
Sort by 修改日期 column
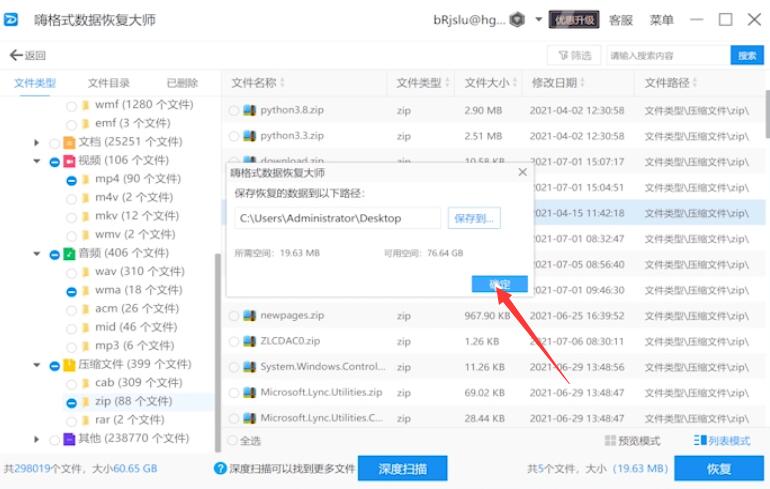558,82
